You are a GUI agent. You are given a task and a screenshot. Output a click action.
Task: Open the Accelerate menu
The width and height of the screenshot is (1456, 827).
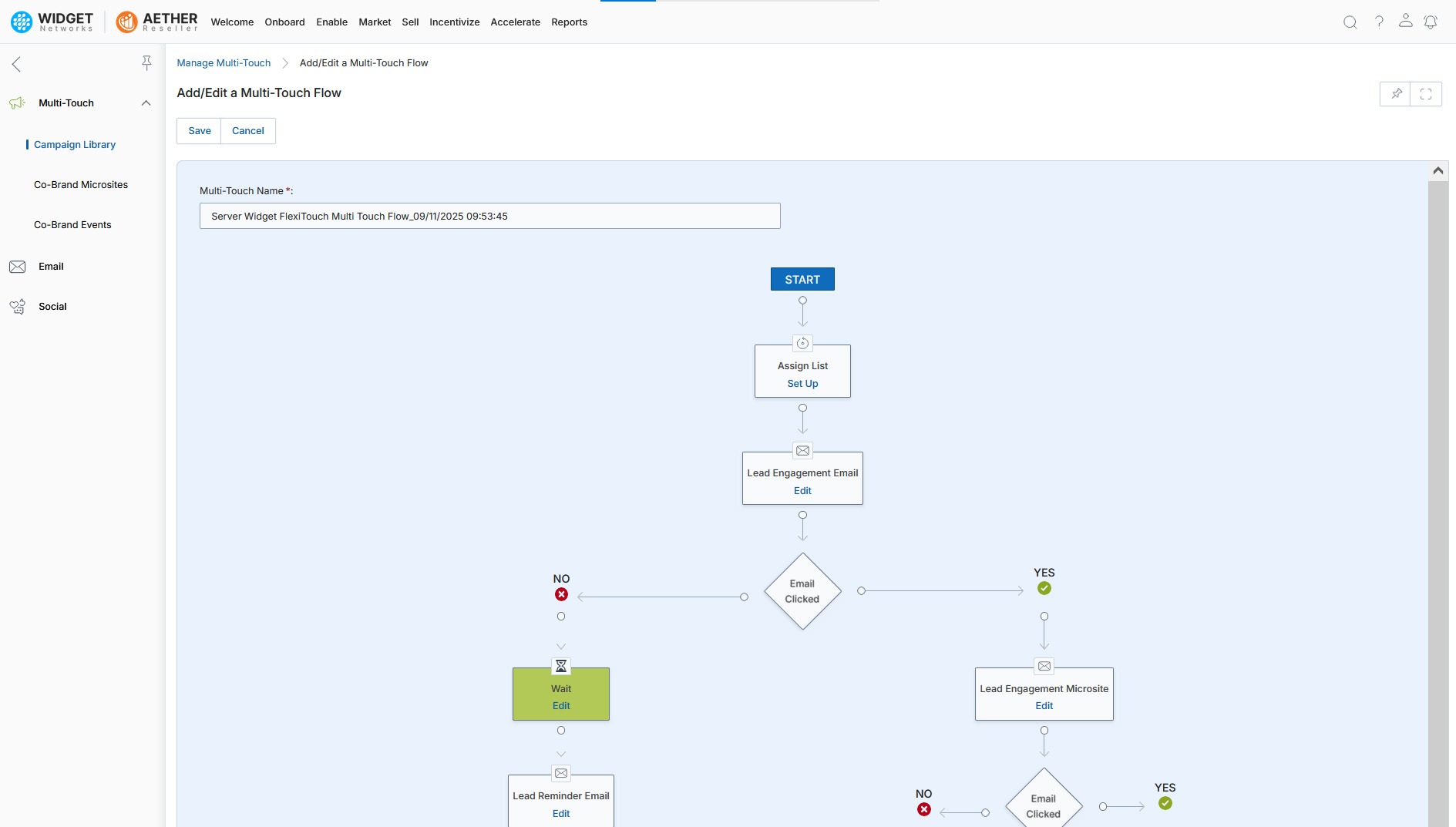pos(515,22)
